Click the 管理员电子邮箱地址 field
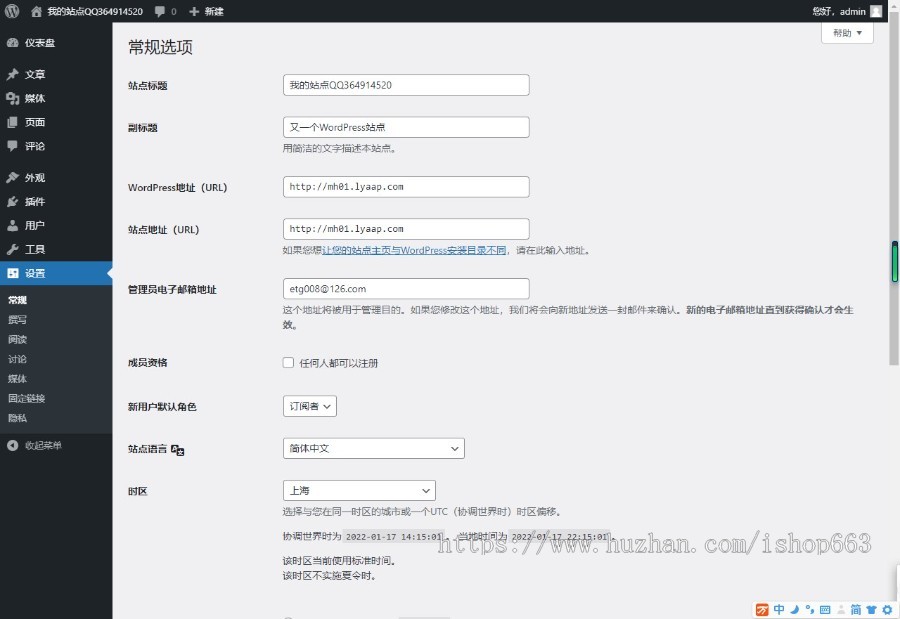The width and height of the screenshot is (900, 619). point(406,288)
